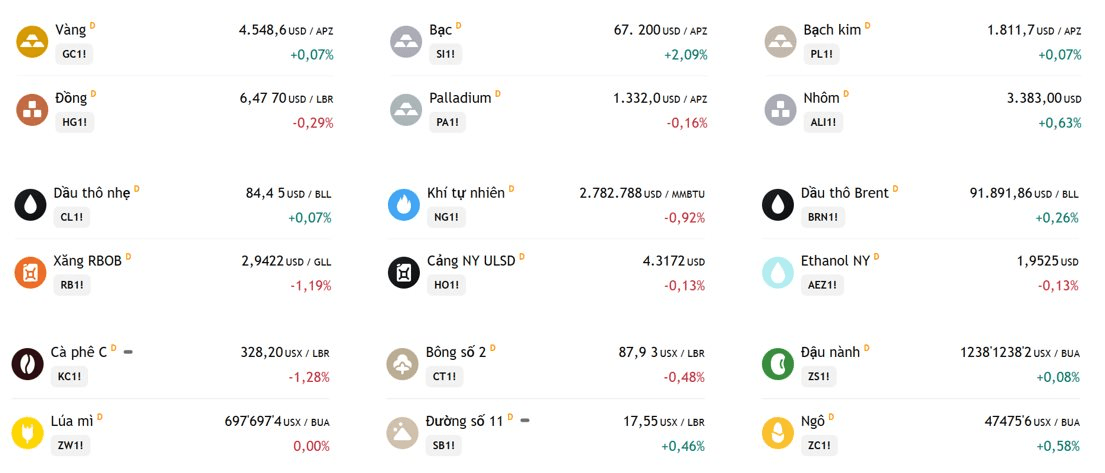Image resolution: width=1105 pixels, height=473 pixels.
Task: Click the silver bars icon for Bạc
Action: (406, 42)
